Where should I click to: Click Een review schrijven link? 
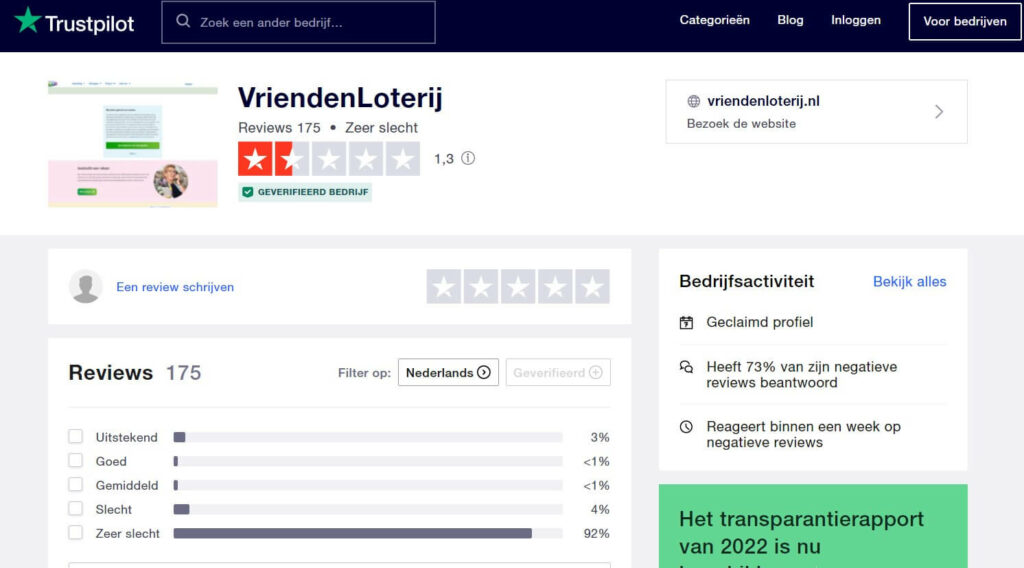pyautogui.click(x=175, y=287)
